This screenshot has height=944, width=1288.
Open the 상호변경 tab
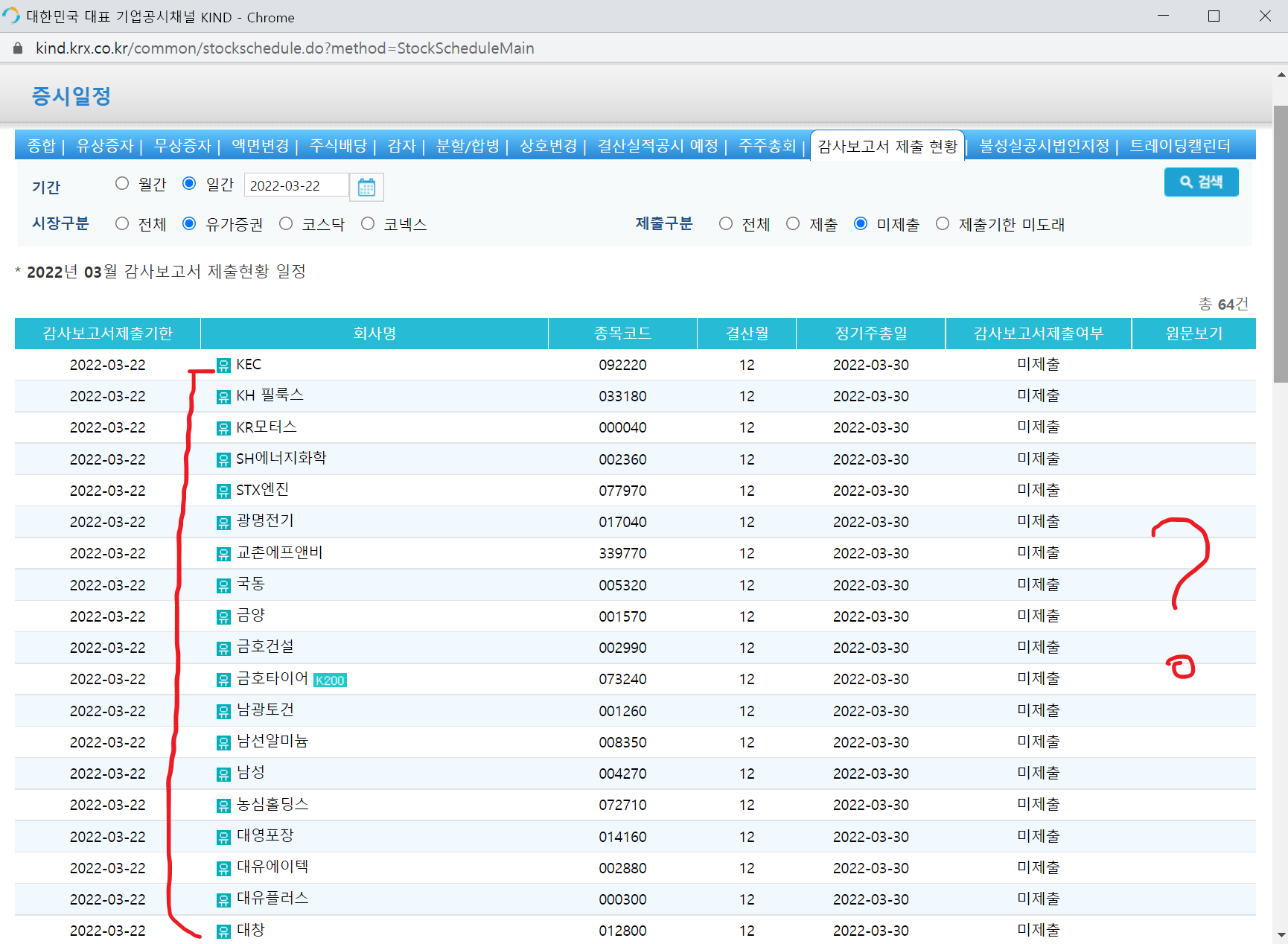548,146
